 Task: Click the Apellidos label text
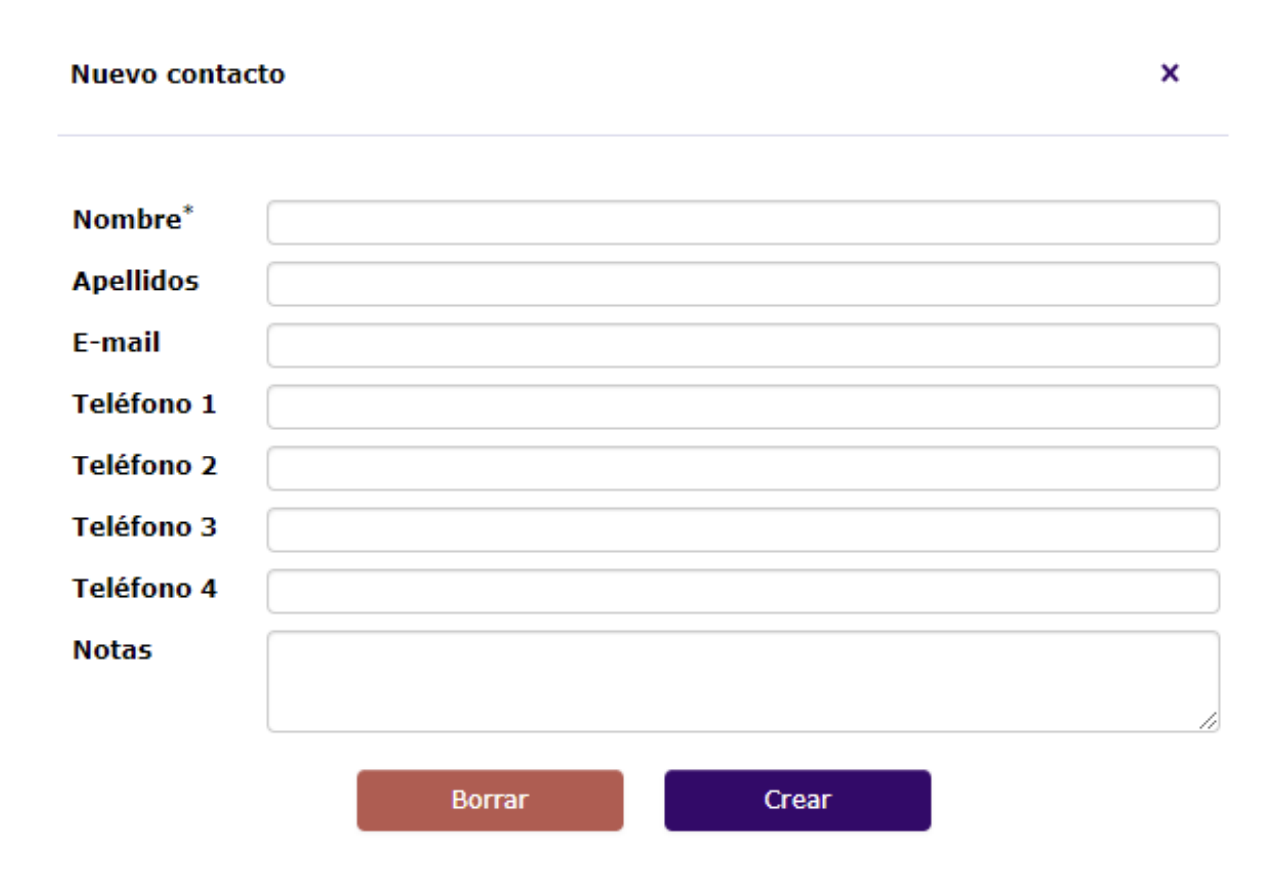pos(135,282)
